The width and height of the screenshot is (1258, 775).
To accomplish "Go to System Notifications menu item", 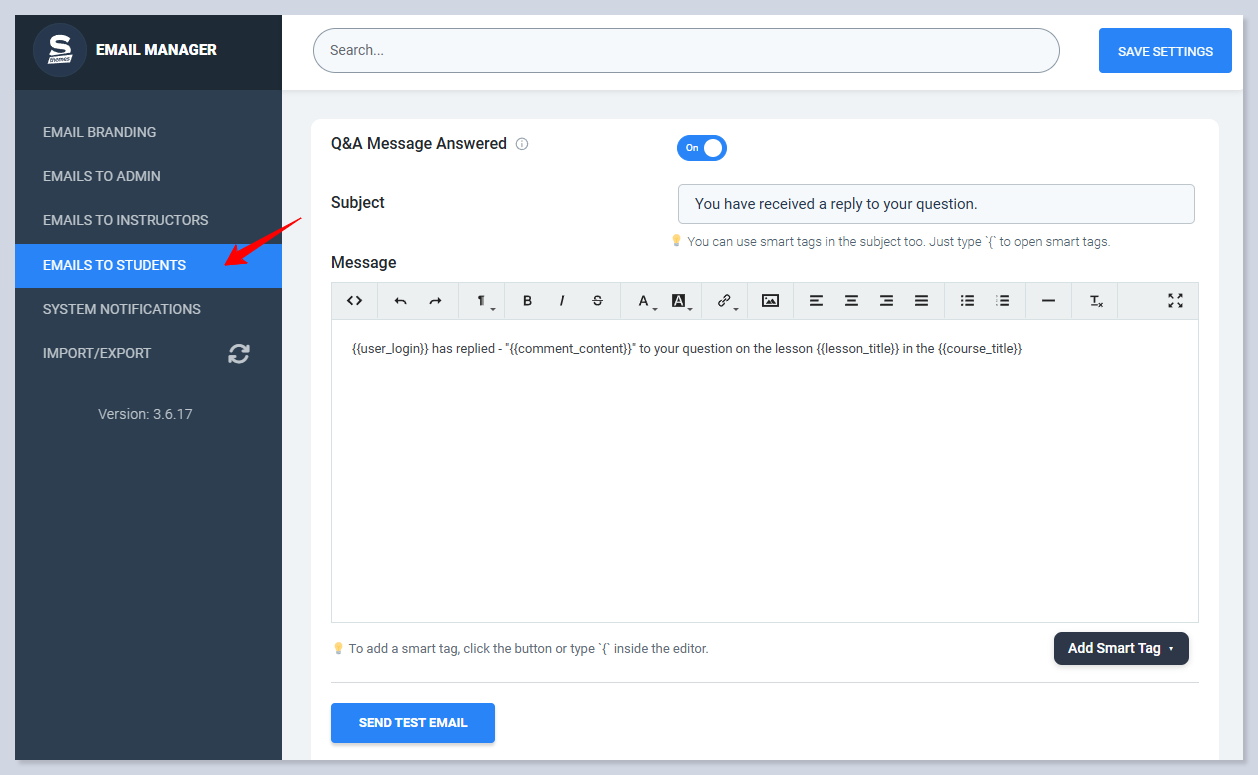I will click(122, 309).
